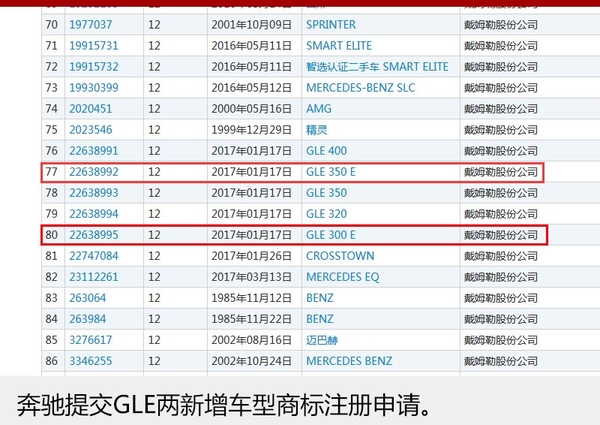600x425 pixels.
Task: Open registration number 22638991 link
Action: pos(94,151)
